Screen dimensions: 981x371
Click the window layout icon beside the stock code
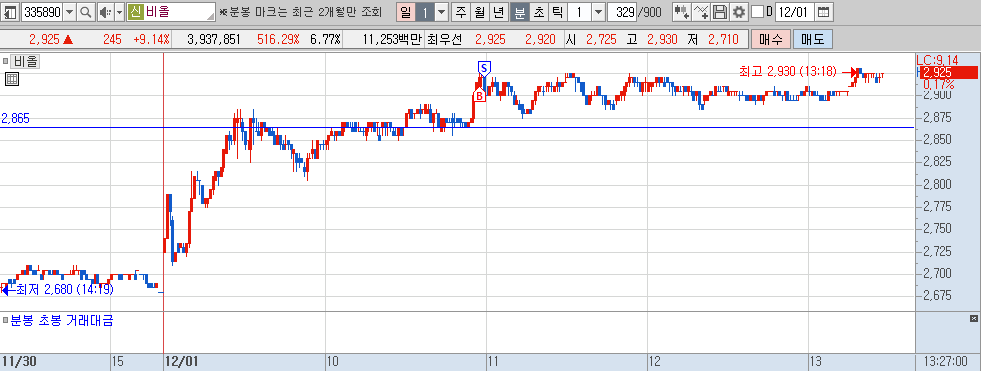[11, 11]
